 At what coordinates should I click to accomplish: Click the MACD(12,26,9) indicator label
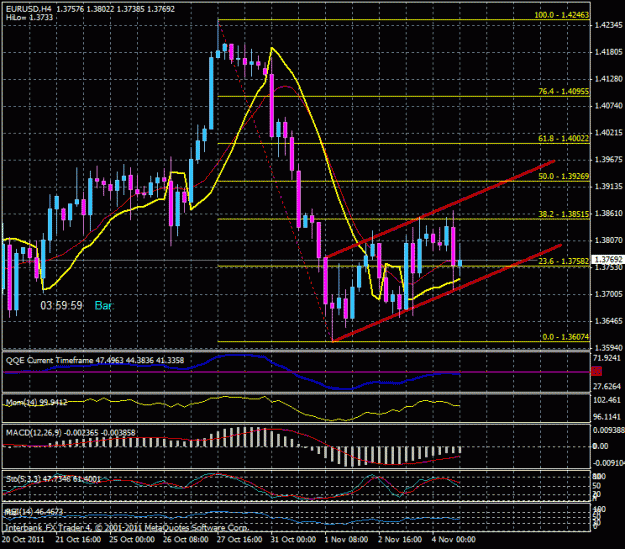tap(70, 433)
